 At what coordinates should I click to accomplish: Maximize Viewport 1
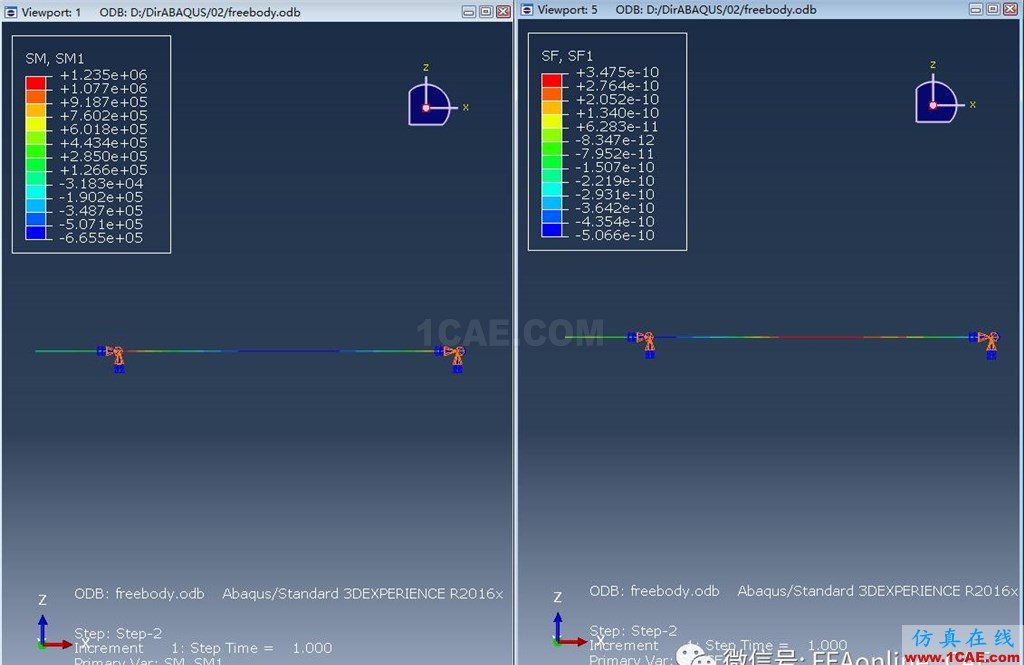coord(487,12)
